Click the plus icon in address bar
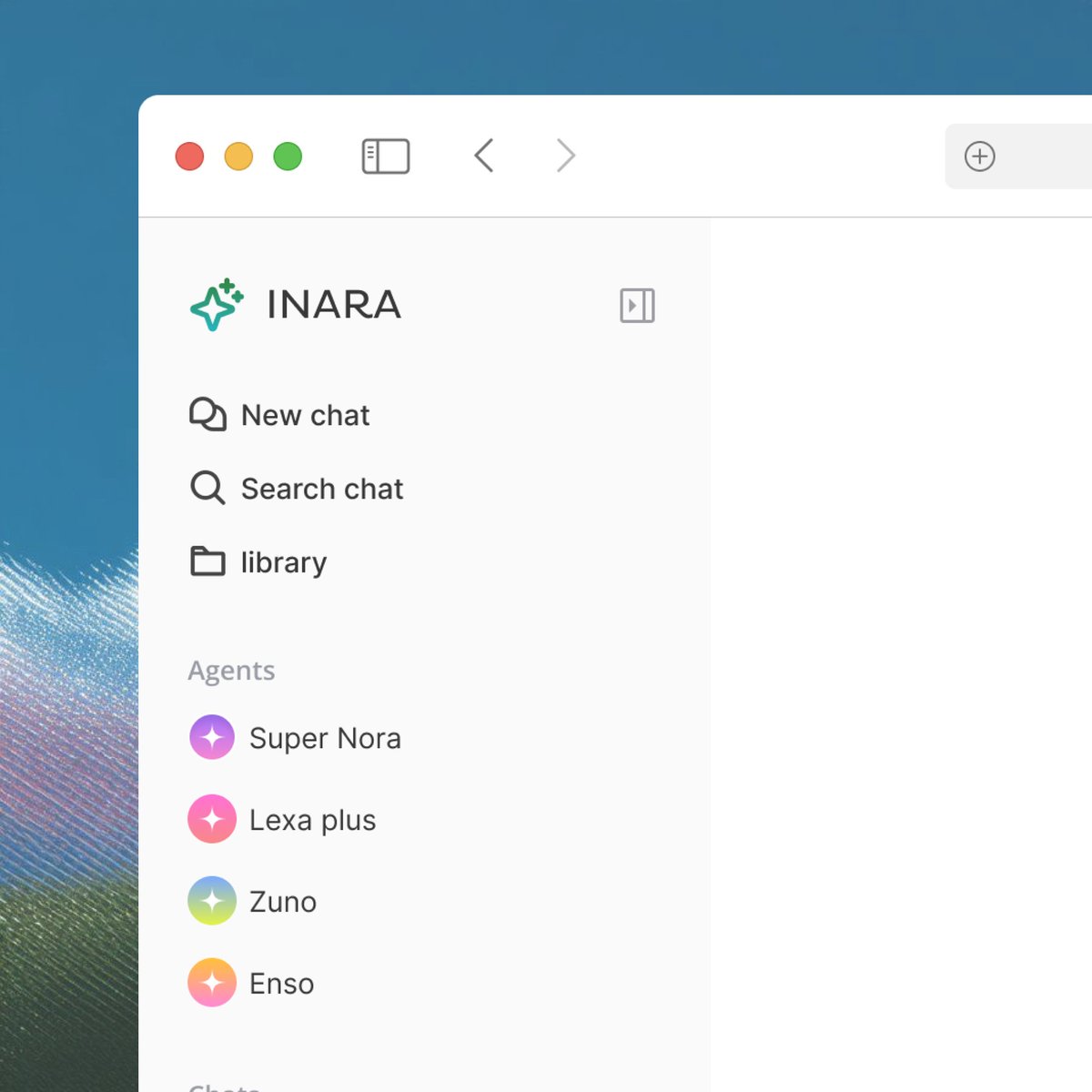 980,157
